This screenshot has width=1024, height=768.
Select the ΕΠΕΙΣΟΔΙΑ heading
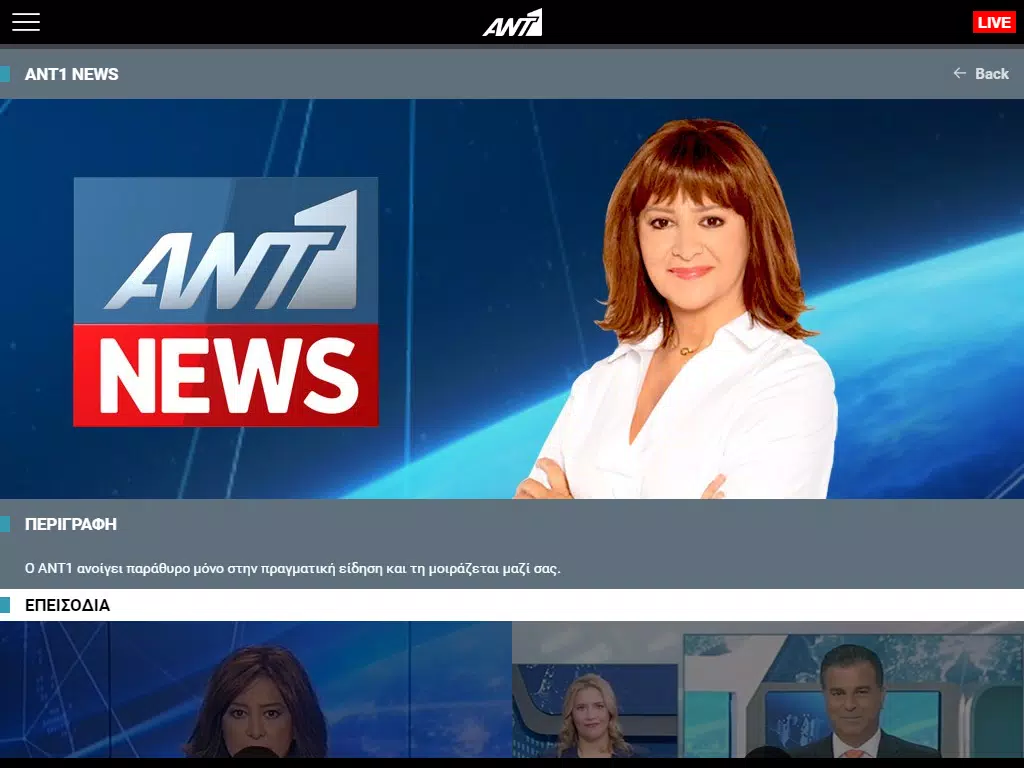(67, 605)
